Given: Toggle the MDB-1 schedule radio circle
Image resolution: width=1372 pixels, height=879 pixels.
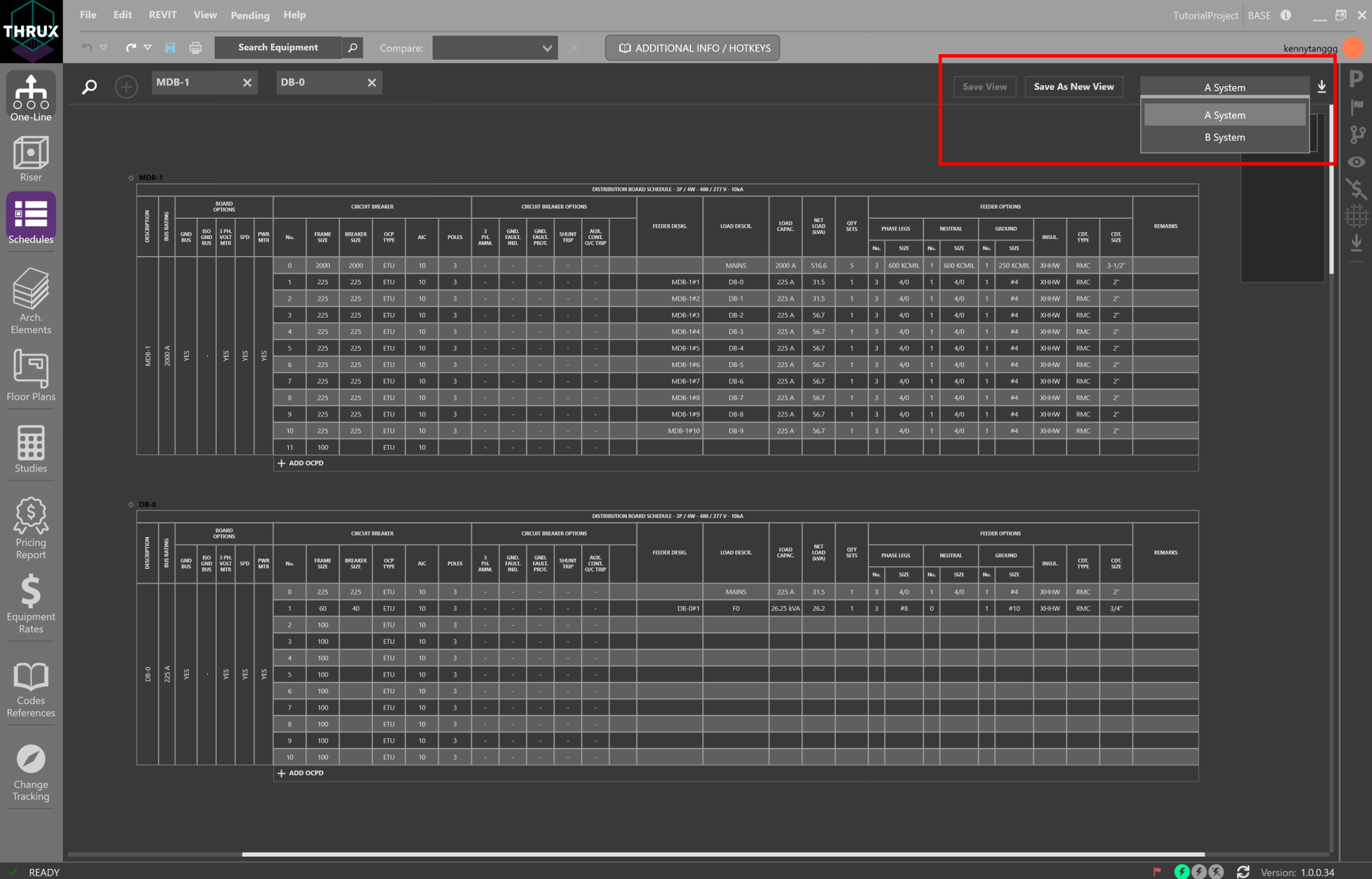Looking at the screenshot, I should [x=131, y=178].
